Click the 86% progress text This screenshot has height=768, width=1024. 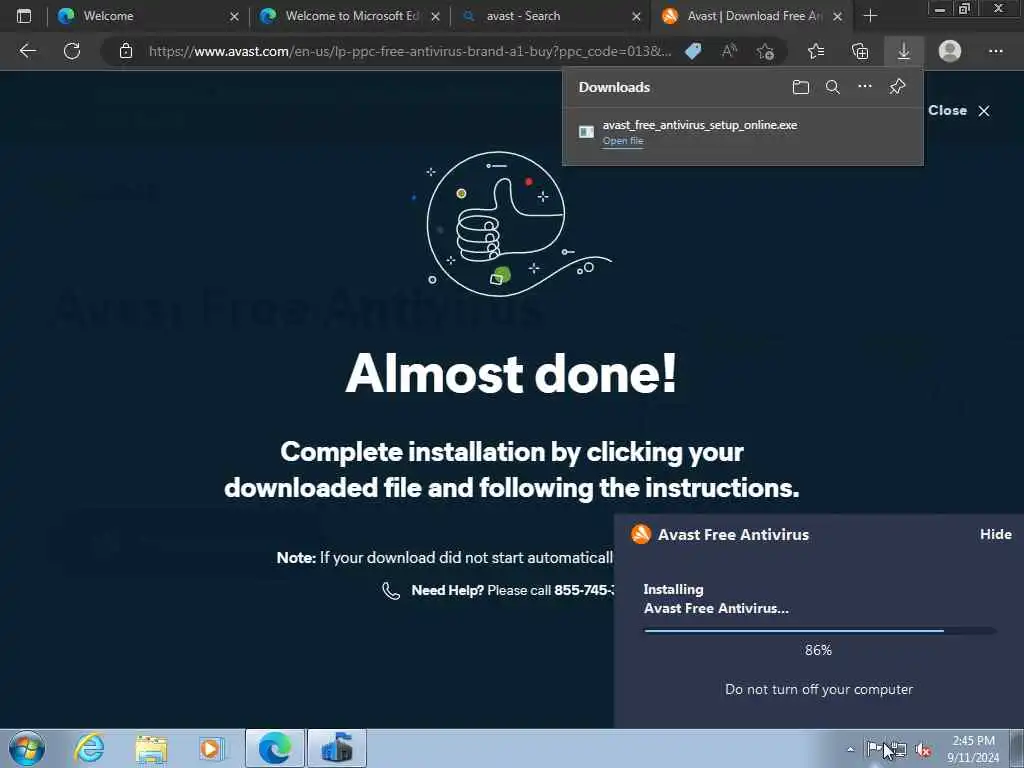click(818, 650)
